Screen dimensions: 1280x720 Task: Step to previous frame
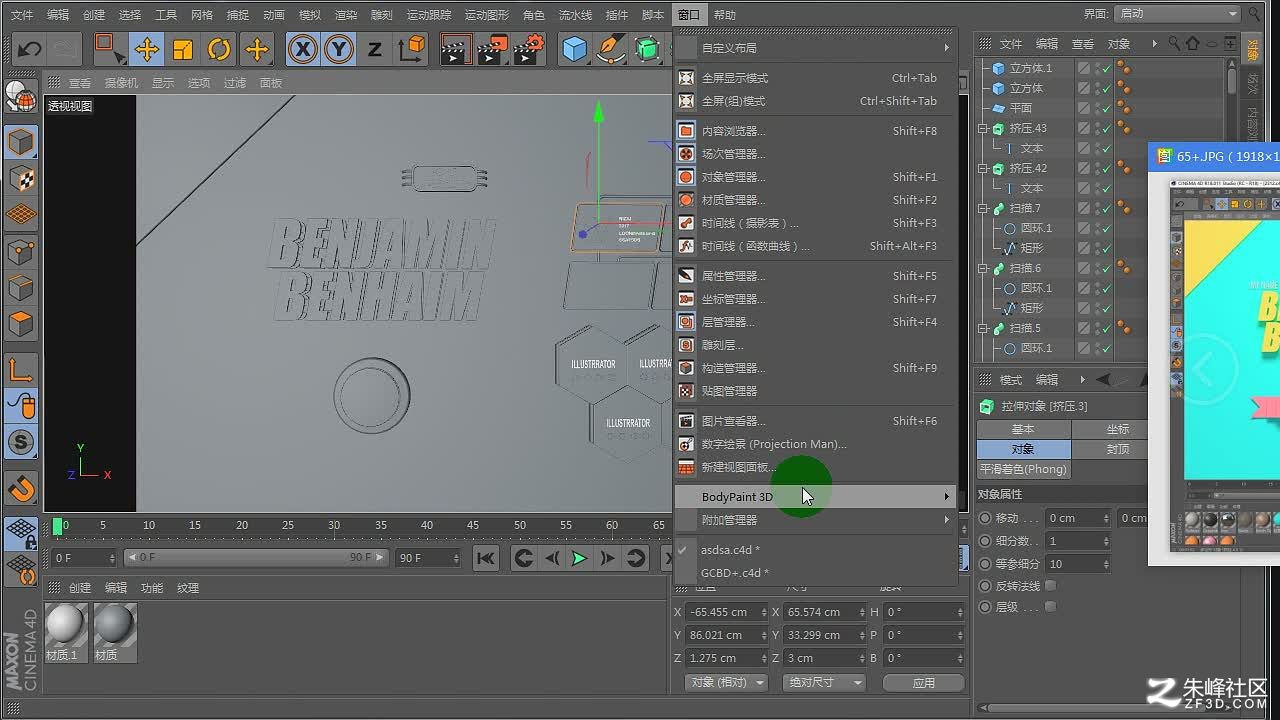point(551,558)
